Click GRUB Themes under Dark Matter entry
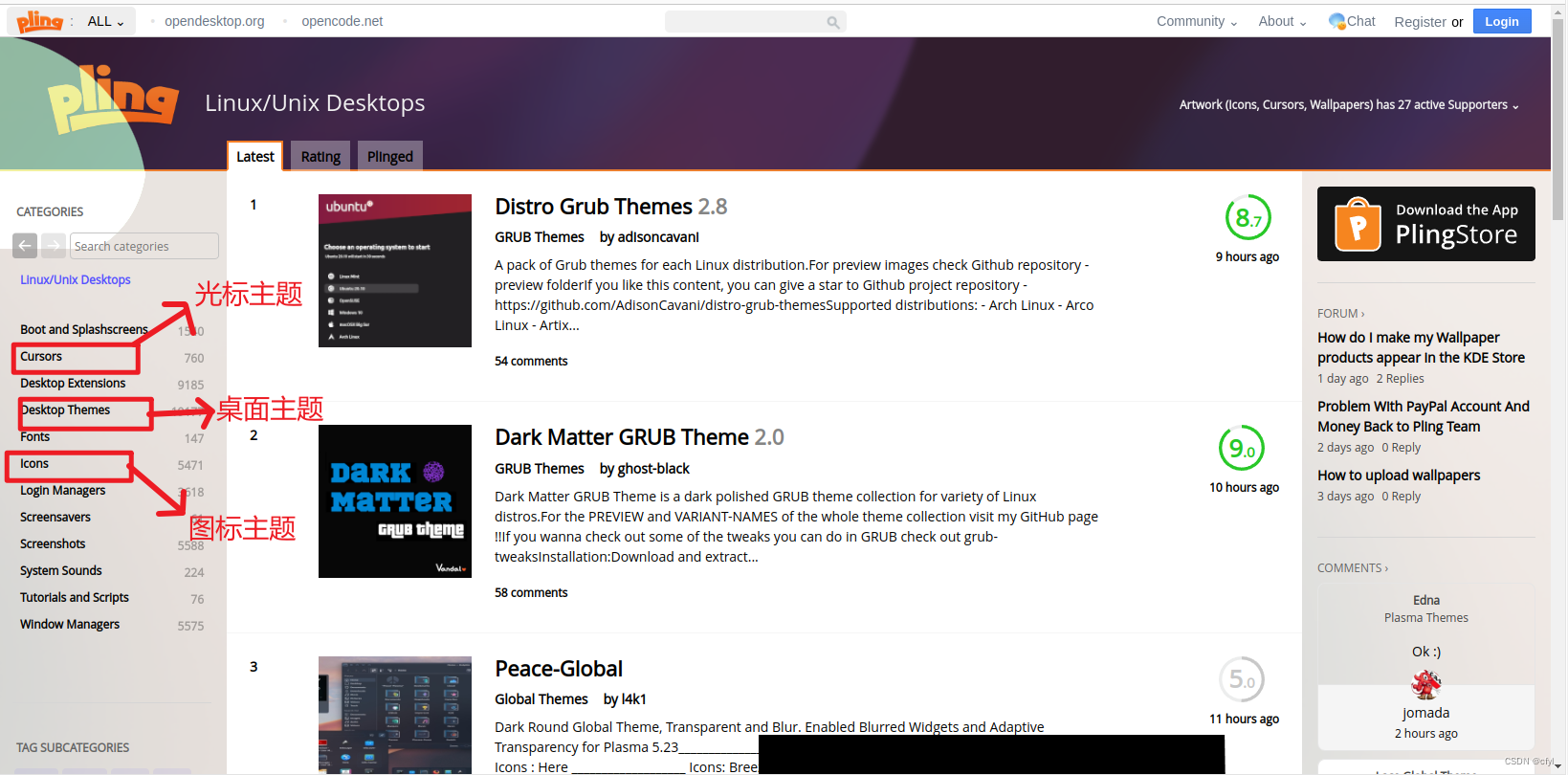This screenshot has width=1568, height=775. pos(540,469)
